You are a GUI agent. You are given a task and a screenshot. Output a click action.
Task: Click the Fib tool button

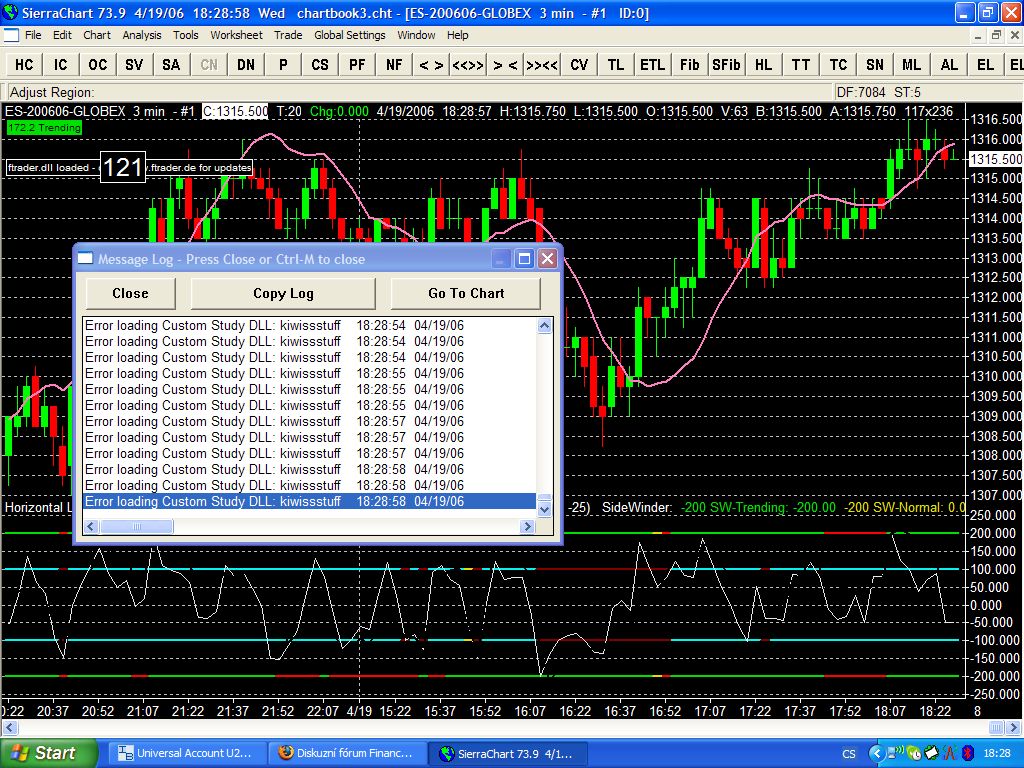coord(689,65)
